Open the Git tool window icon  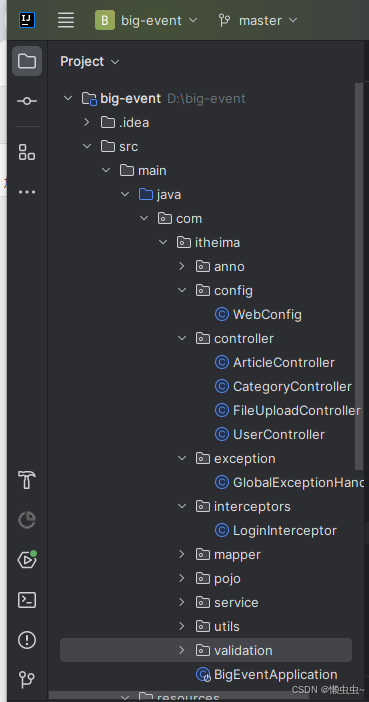coord(27,680)
